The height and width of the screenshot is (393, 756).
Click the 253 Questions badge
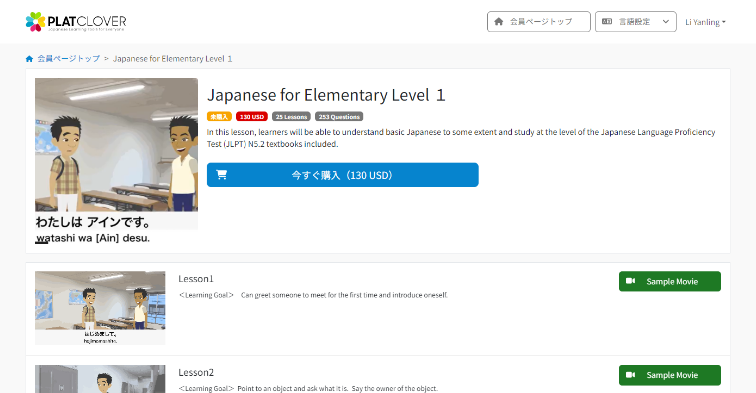click(339, 117)
